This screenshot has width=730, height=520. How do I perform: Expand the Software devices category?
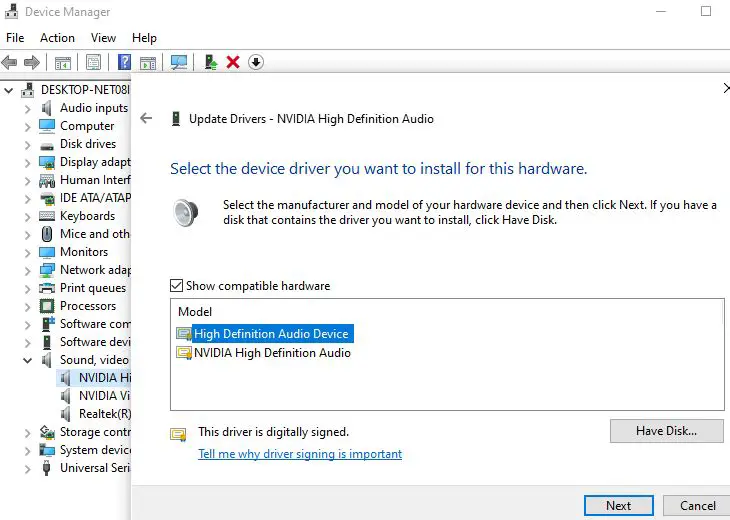pyautogui.click(x=27, y=343)
